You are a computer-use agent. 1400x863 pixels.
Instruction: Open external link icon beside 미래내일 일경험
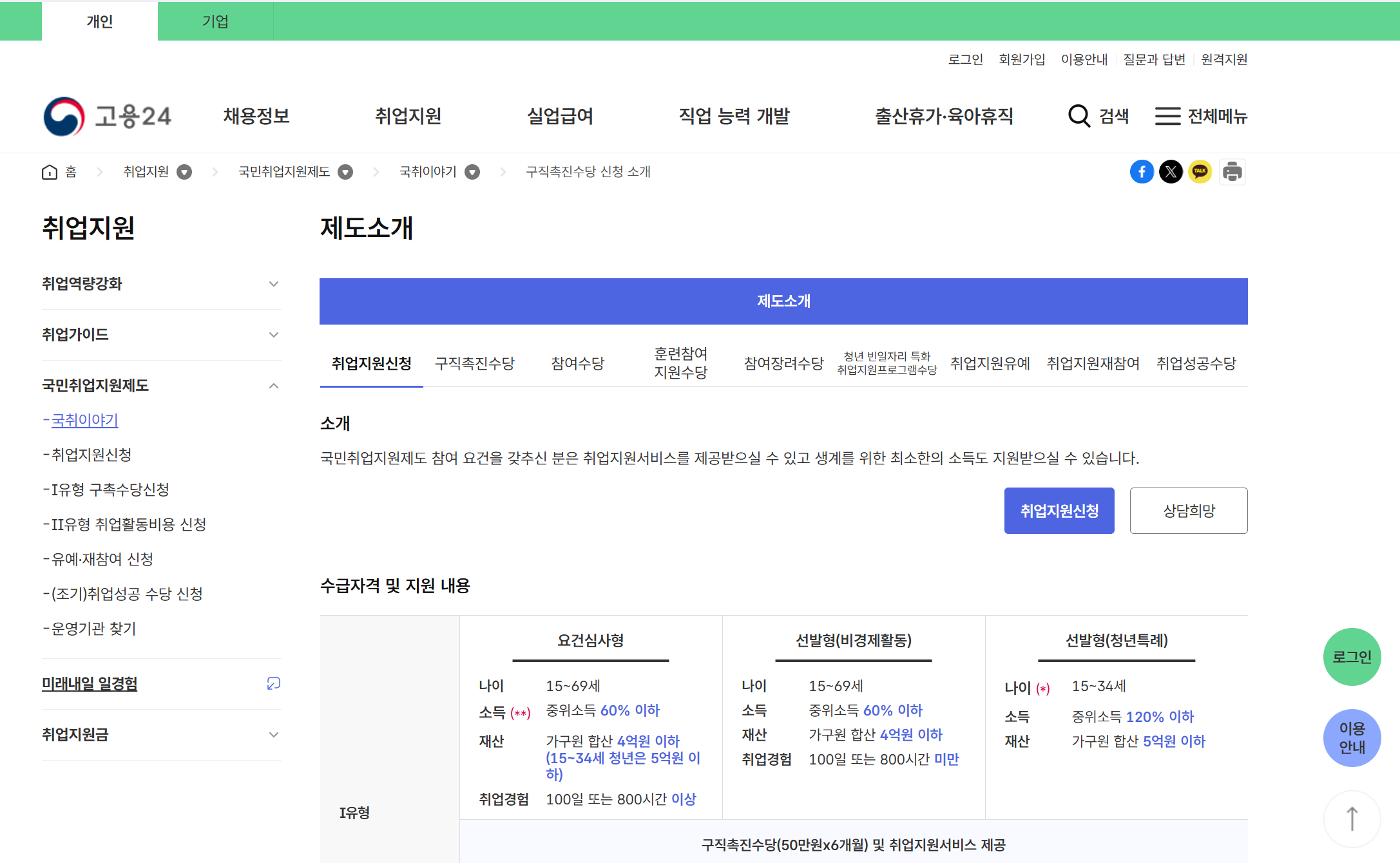click(x=273, y=683)
